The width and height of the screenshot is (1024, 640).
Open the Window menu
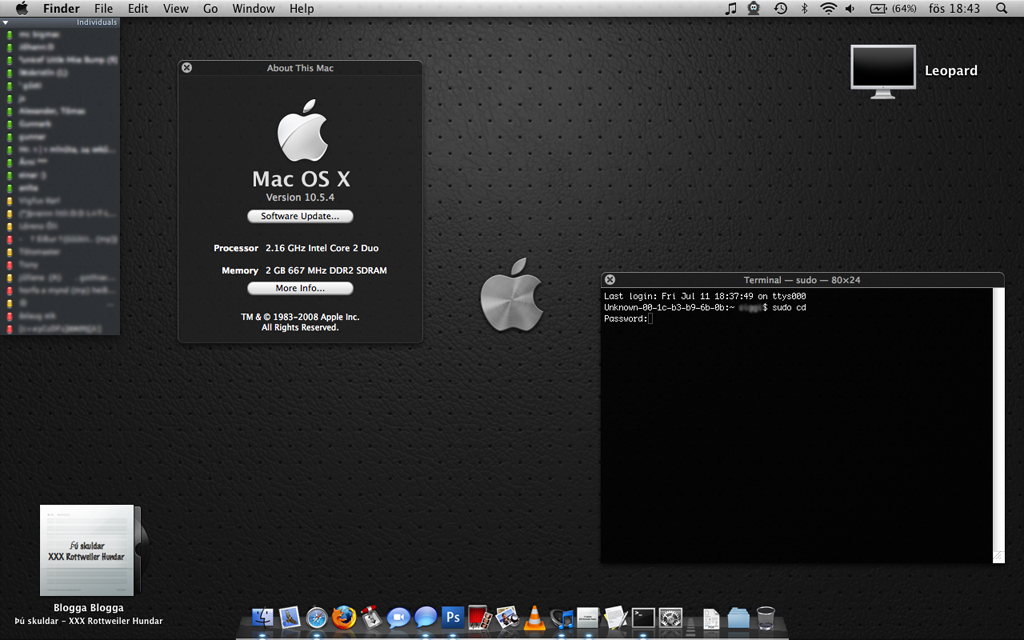(253, 8)
